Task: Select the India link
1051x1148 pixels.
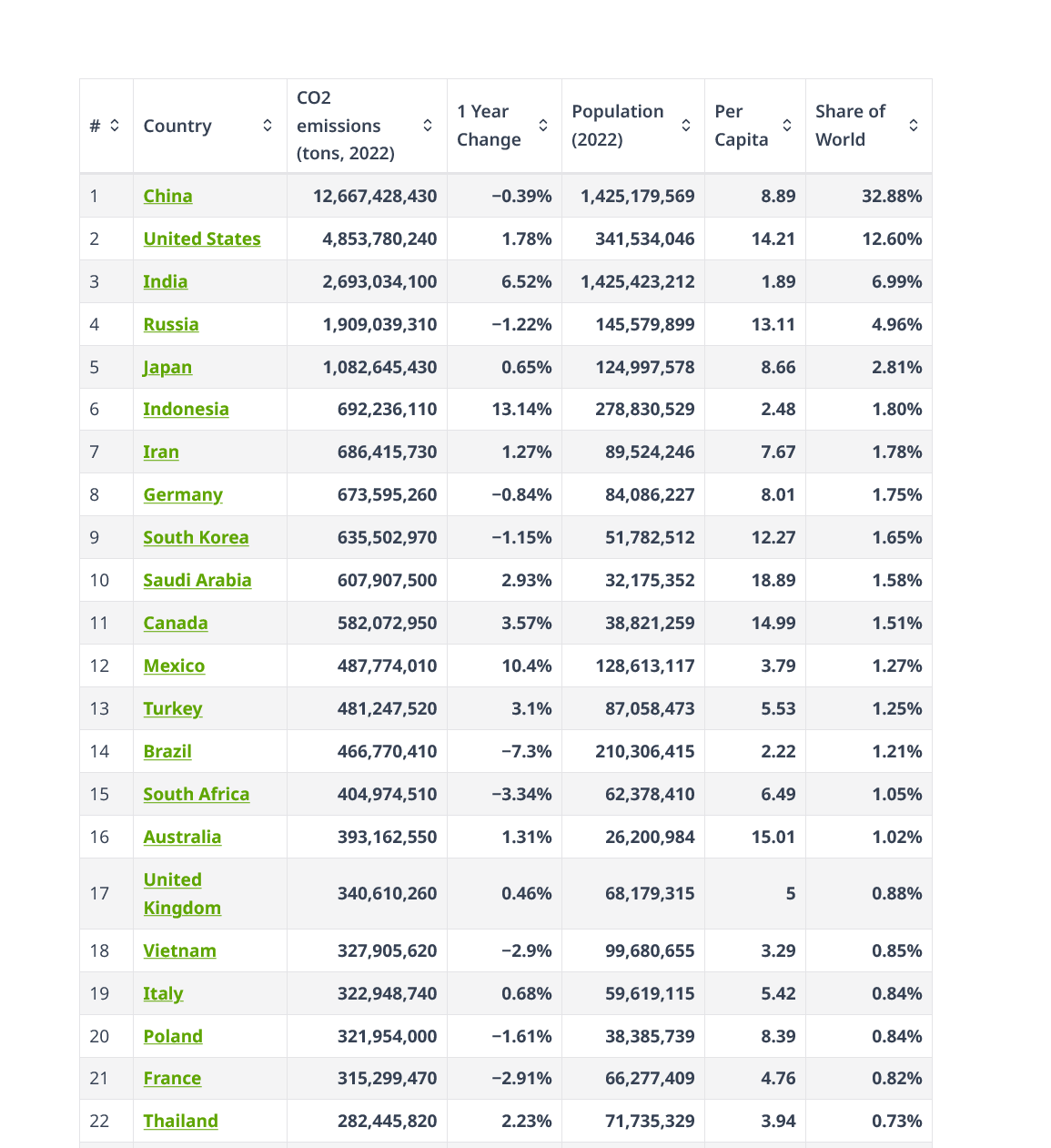Action: 165,281
